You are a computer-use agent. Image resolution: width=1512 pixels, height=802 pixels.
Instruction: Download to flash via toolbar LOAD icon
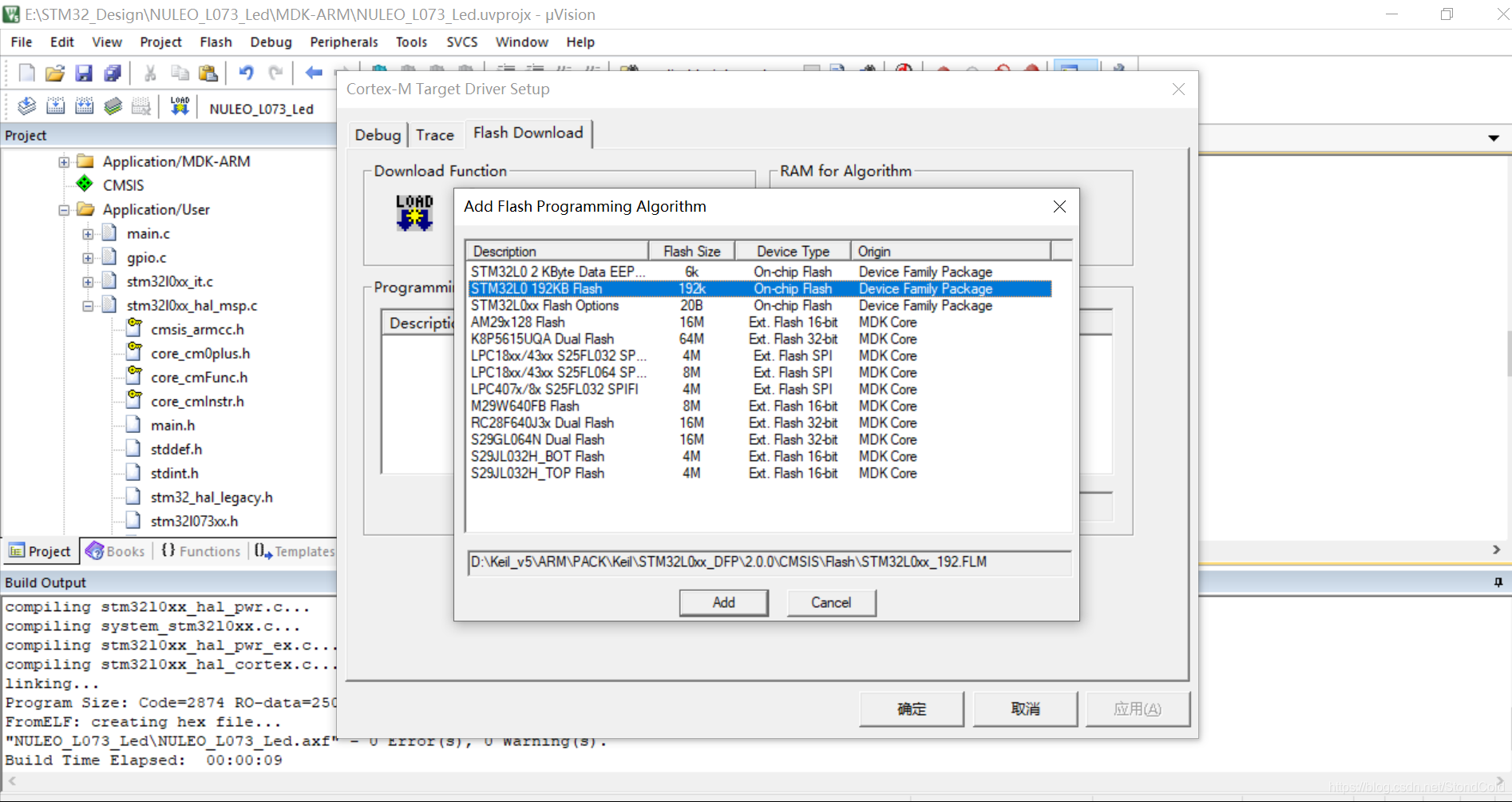click(x=180, y=106)
